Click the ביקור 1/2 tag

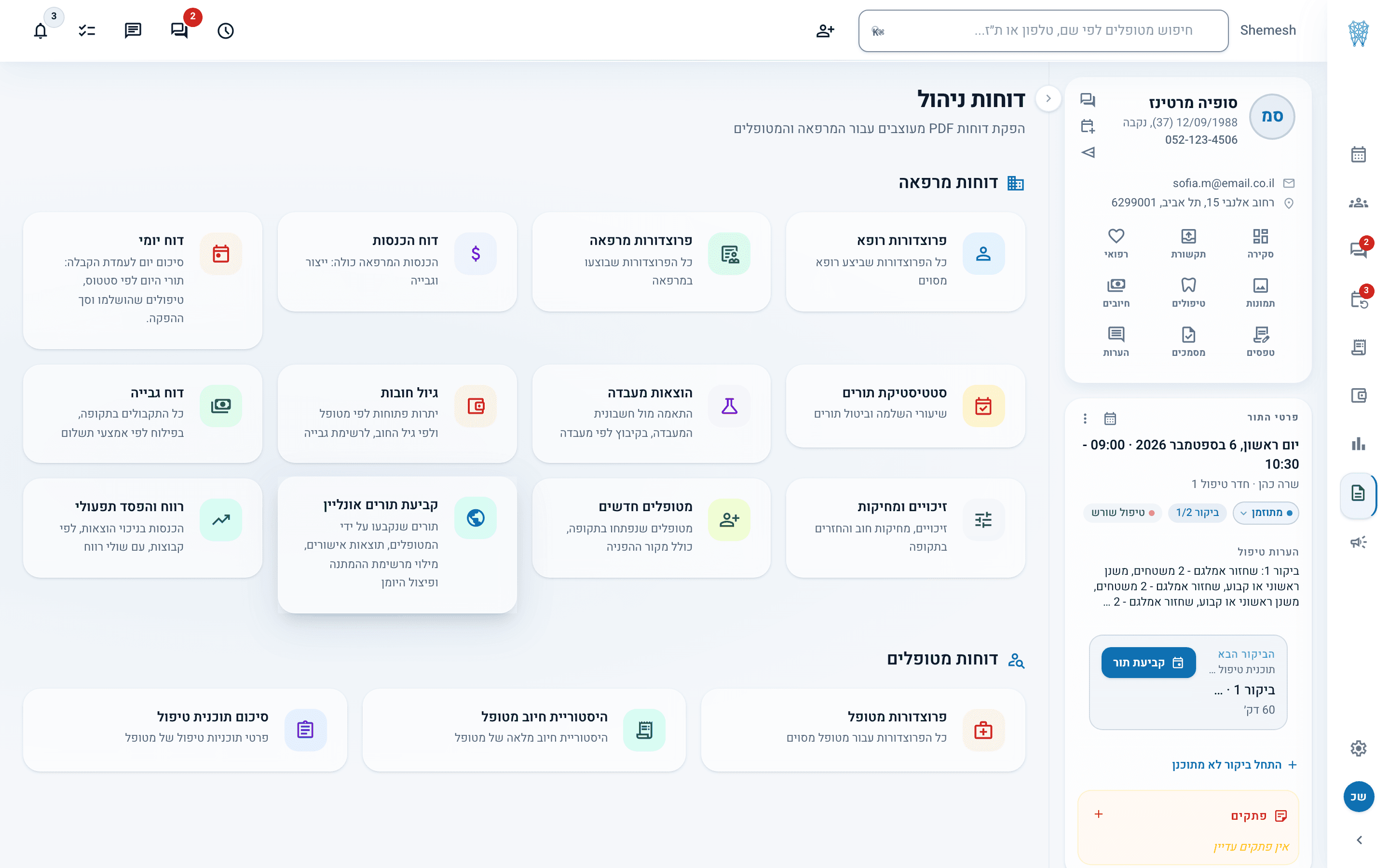point(1198,513)
